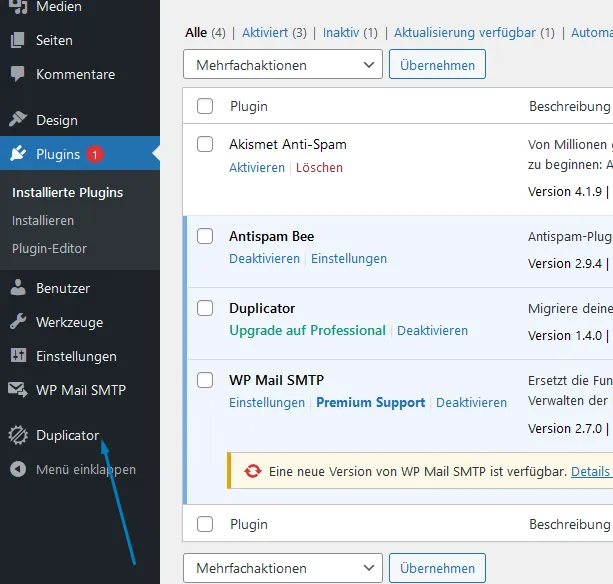Image resolution: width=613 pixels, height=584 pixels.
Task: Open Plugins in the sidebar menu
Action: coord(58,154)
